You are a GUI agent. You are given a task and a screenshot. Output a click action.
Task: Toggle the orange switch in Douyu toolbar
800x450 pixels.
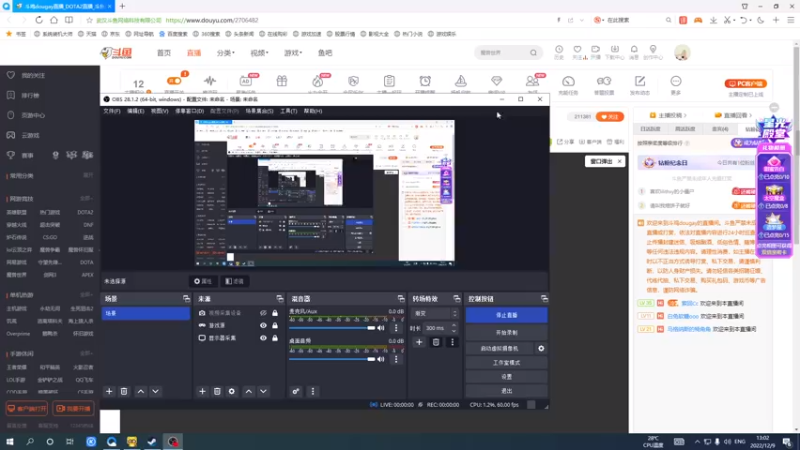coord(174,81)
